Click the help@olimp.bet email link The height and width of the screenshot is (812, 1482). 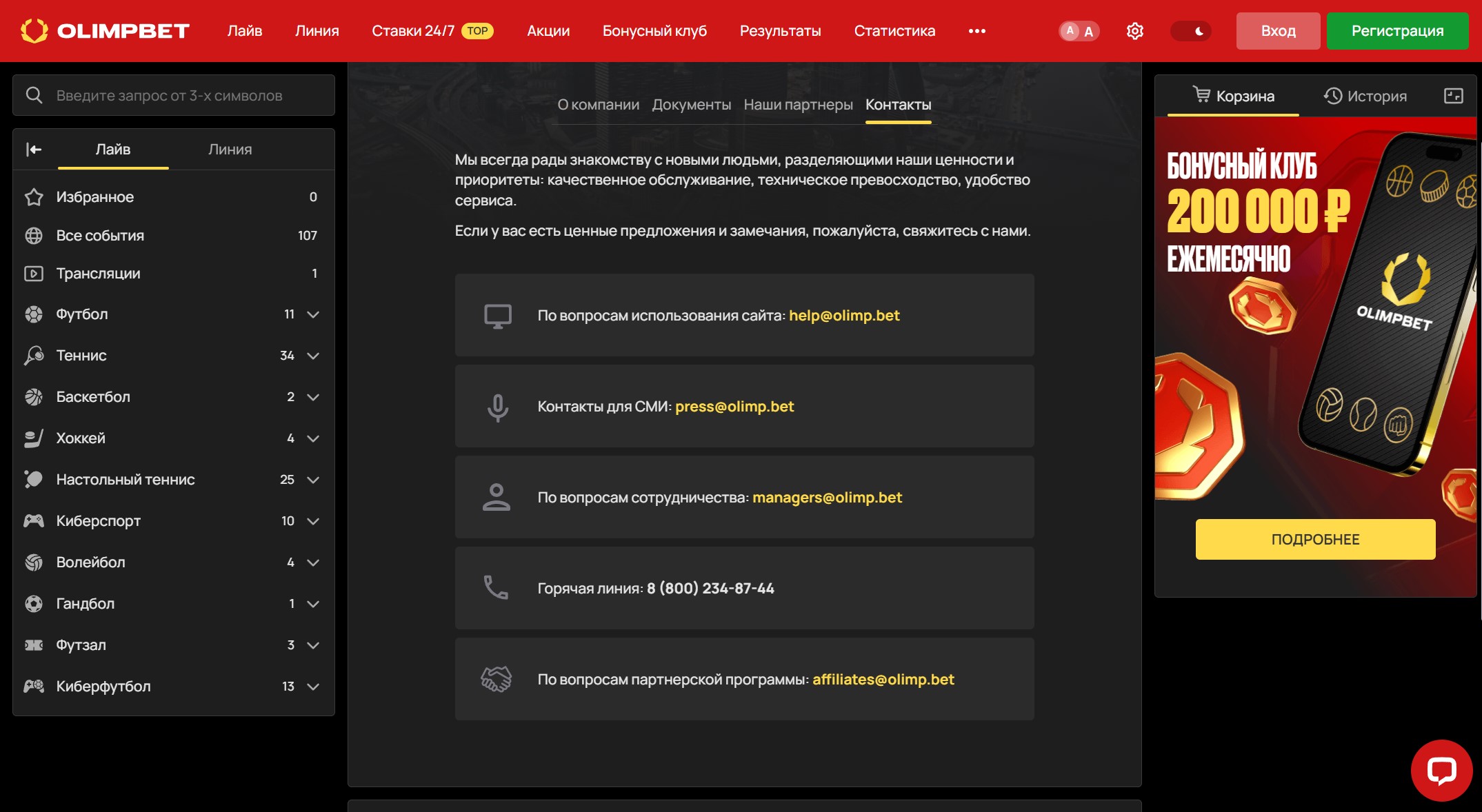click(x=844, y=316)
